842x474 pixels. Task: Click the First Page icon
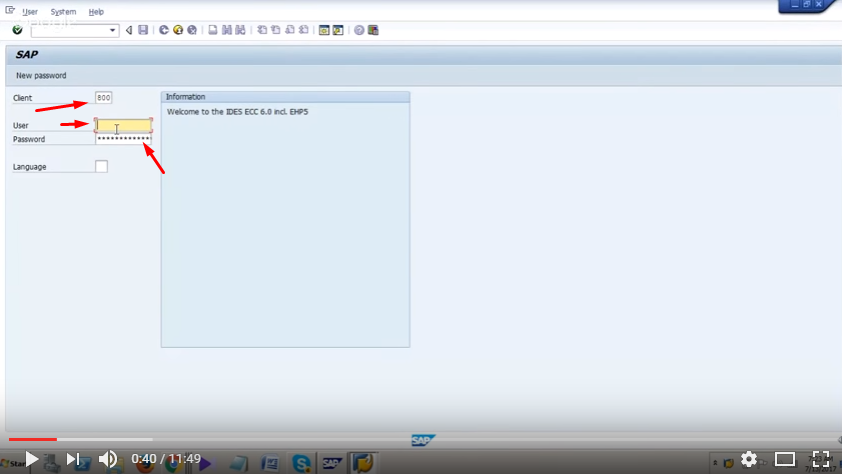(262, 30)
